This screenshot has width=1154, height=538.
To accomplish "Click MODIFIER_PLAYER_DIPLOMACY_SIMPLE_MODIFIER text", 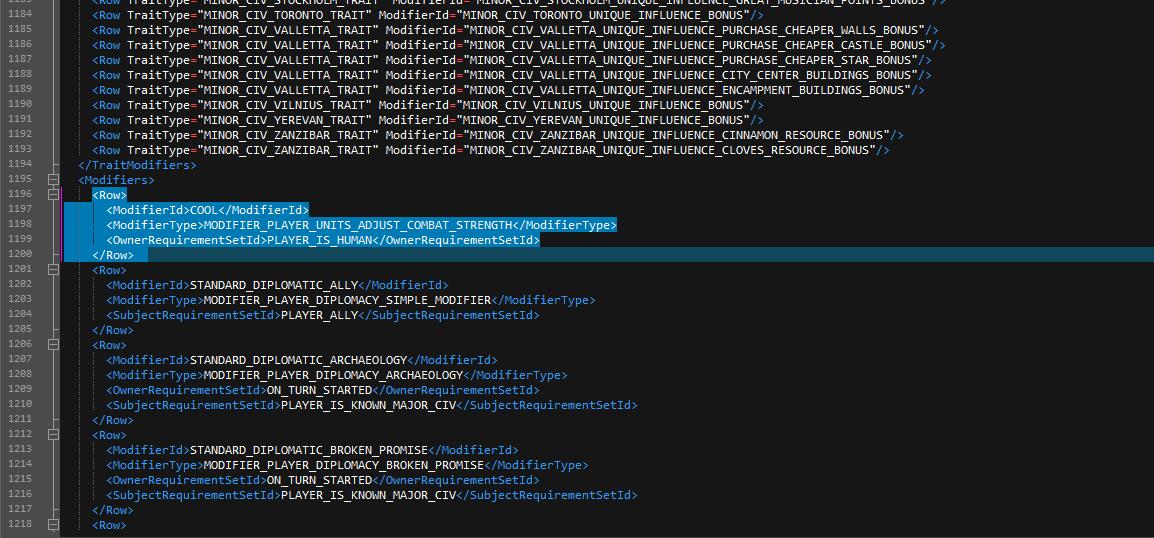I will coord(347,300).
